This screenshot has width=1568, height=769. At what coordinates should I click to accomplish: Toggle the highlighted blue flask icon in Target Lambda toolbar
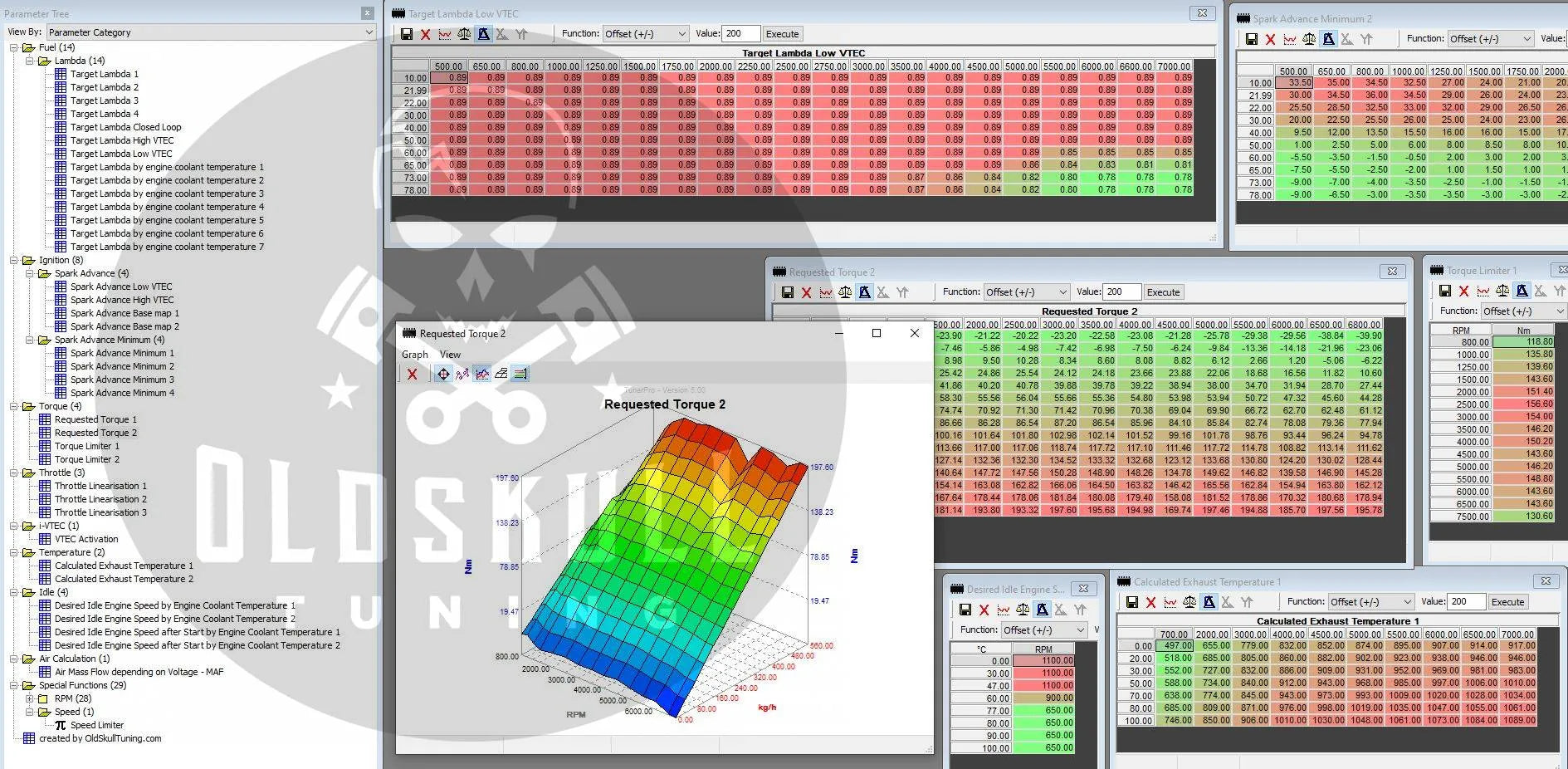[483, 34]
